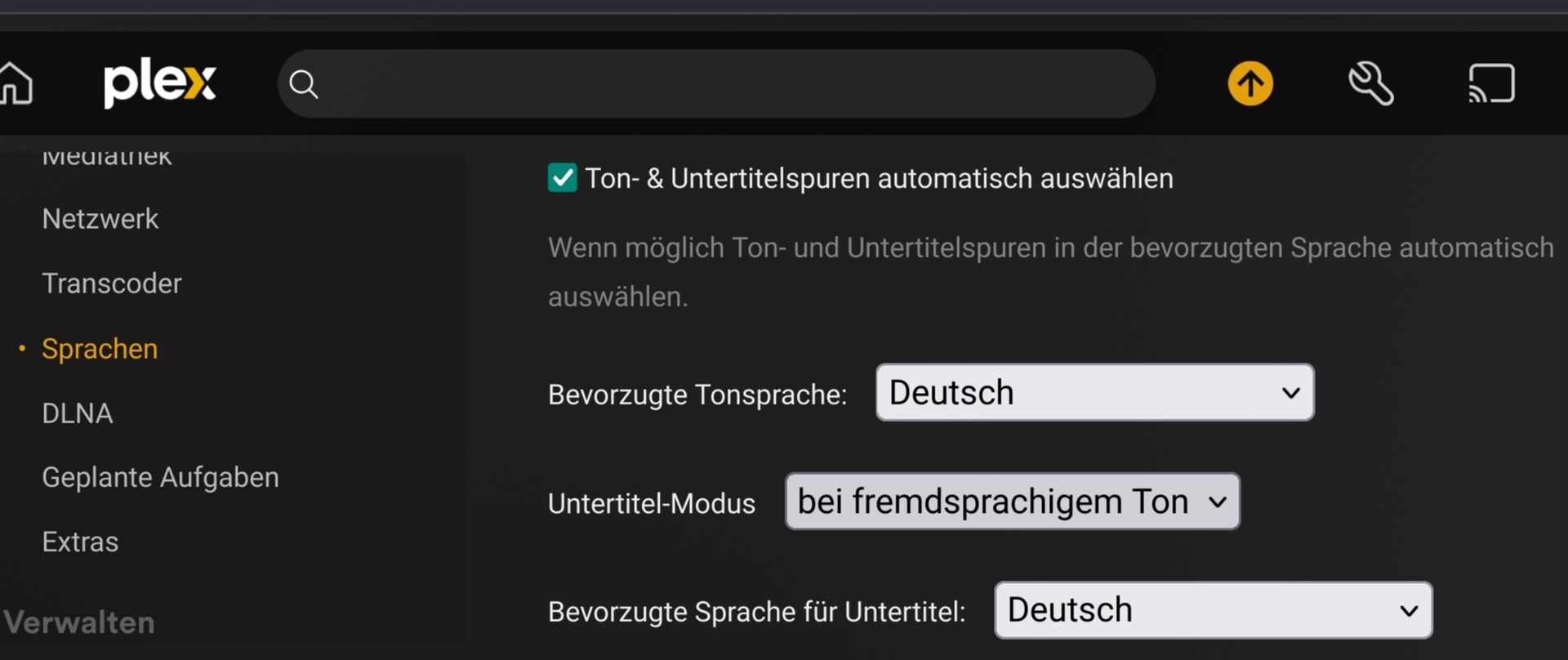The height and width of the screenshot is (660, 1568).
Task: Uncheck Ton- & Untertitelspuren automatisch auswählen
Action: click(x=562, y=177)
